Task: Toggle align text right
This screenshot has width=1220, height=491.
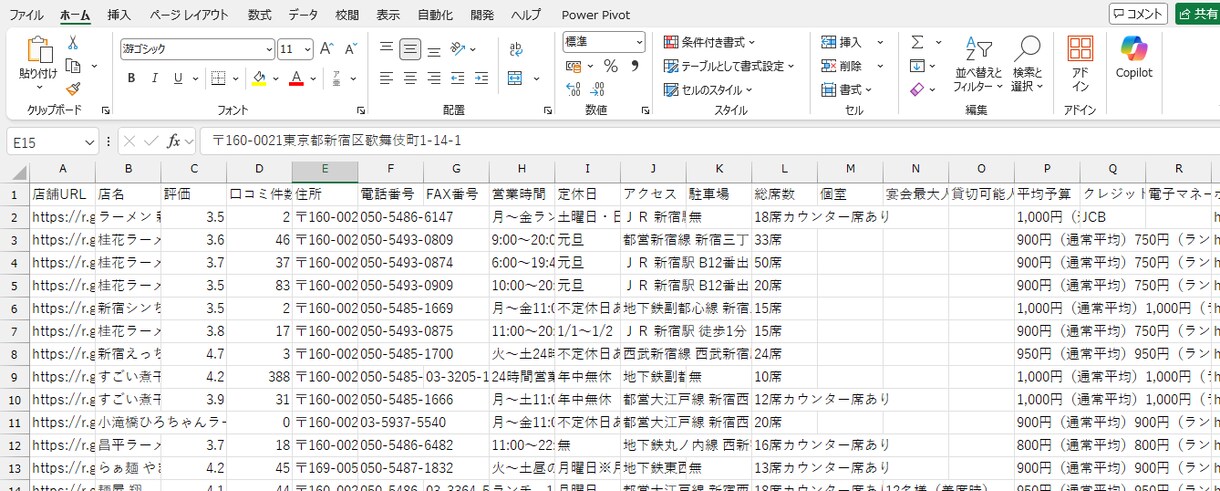Action: point(434,78)
